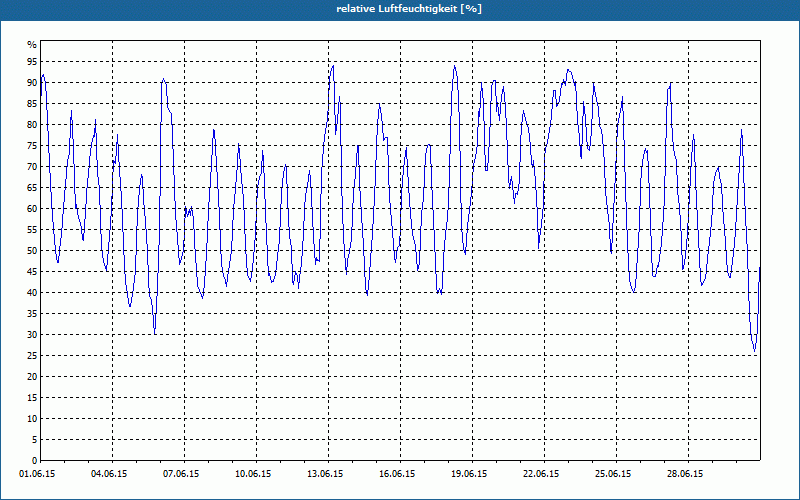
Task: Click the y-axis value 0
Action: point(35,461)
